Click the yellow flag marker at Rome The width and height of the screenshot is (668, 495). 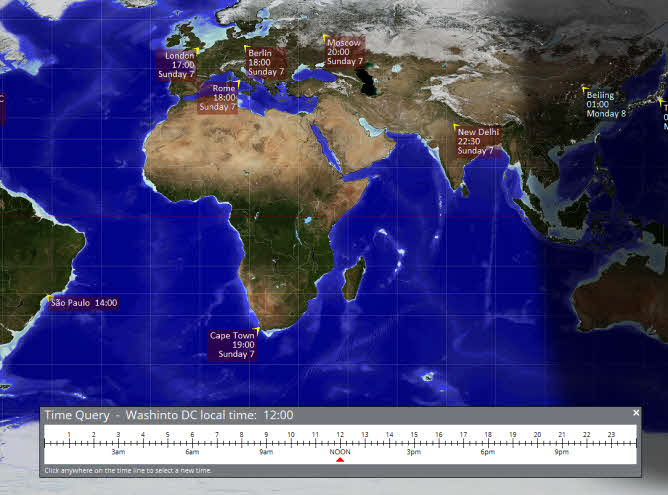coord(238,83)
